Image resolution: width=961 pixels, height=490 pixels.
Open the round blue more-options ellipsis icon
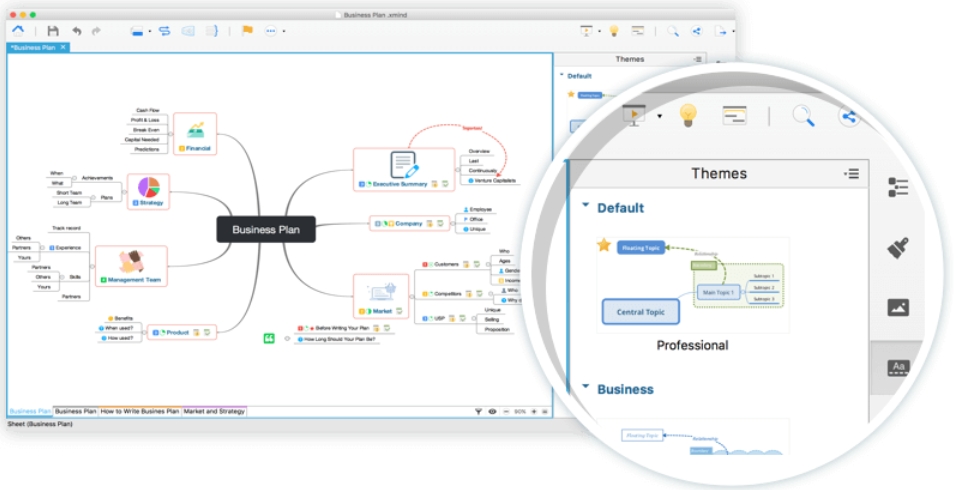[270, 31]
